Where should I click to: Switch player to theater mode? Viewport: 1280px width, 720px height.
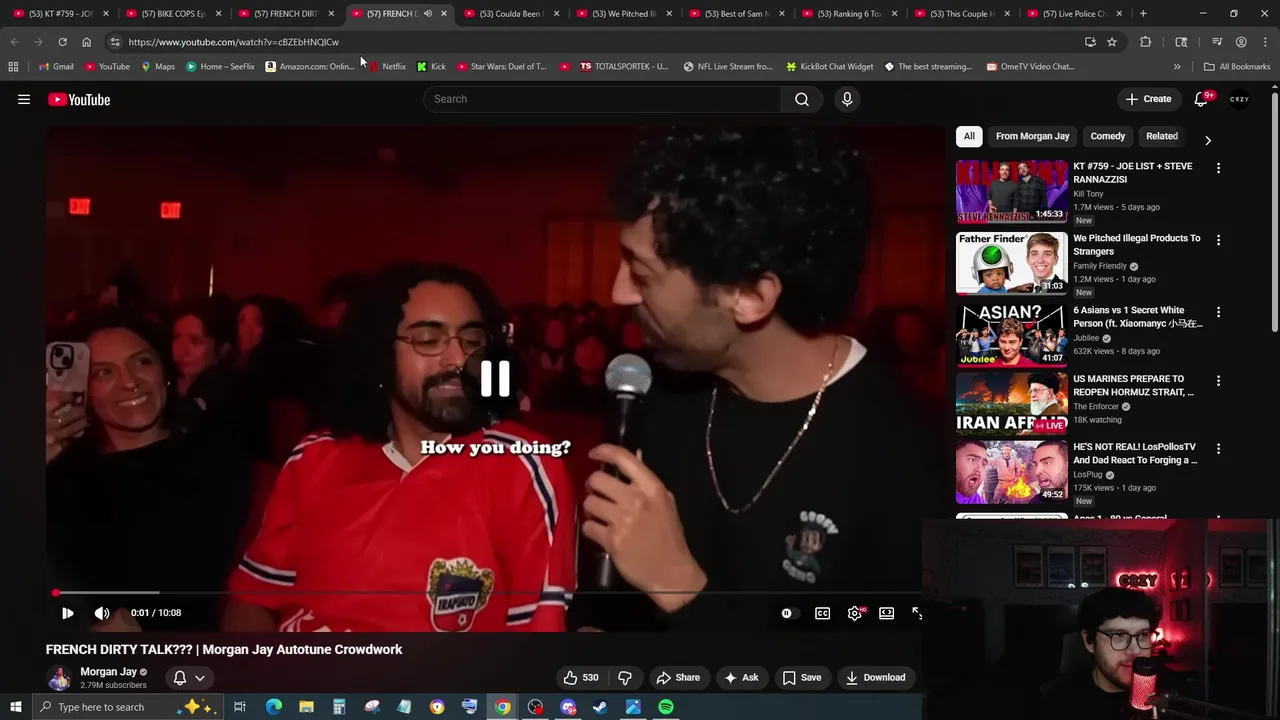point(887,613)
